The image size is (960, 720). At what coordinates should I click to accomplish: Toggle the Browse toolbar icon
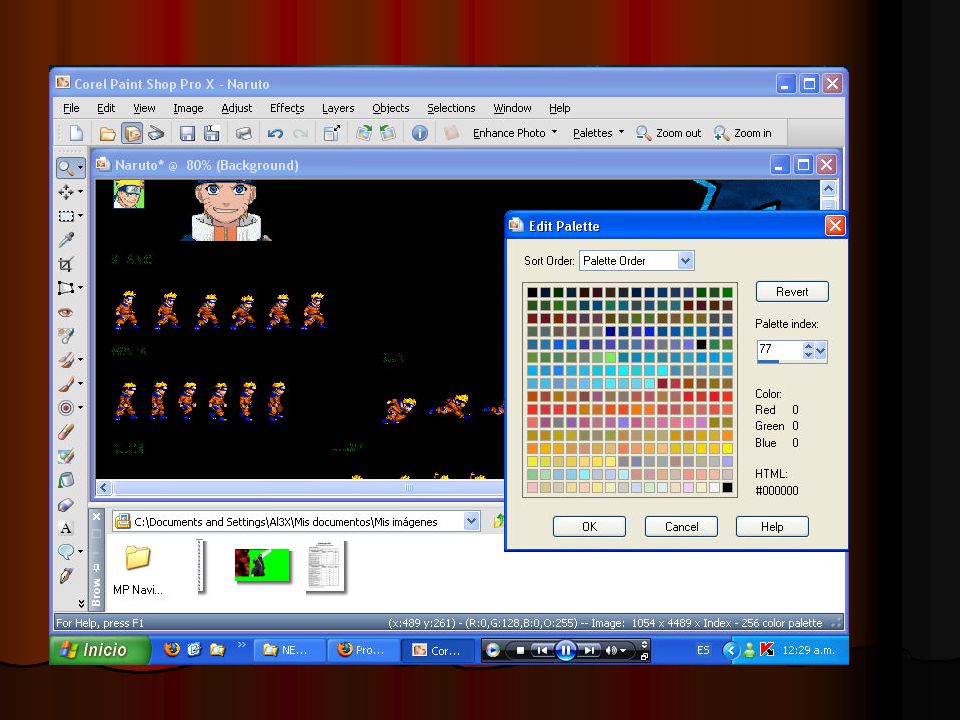coord(132,133)
